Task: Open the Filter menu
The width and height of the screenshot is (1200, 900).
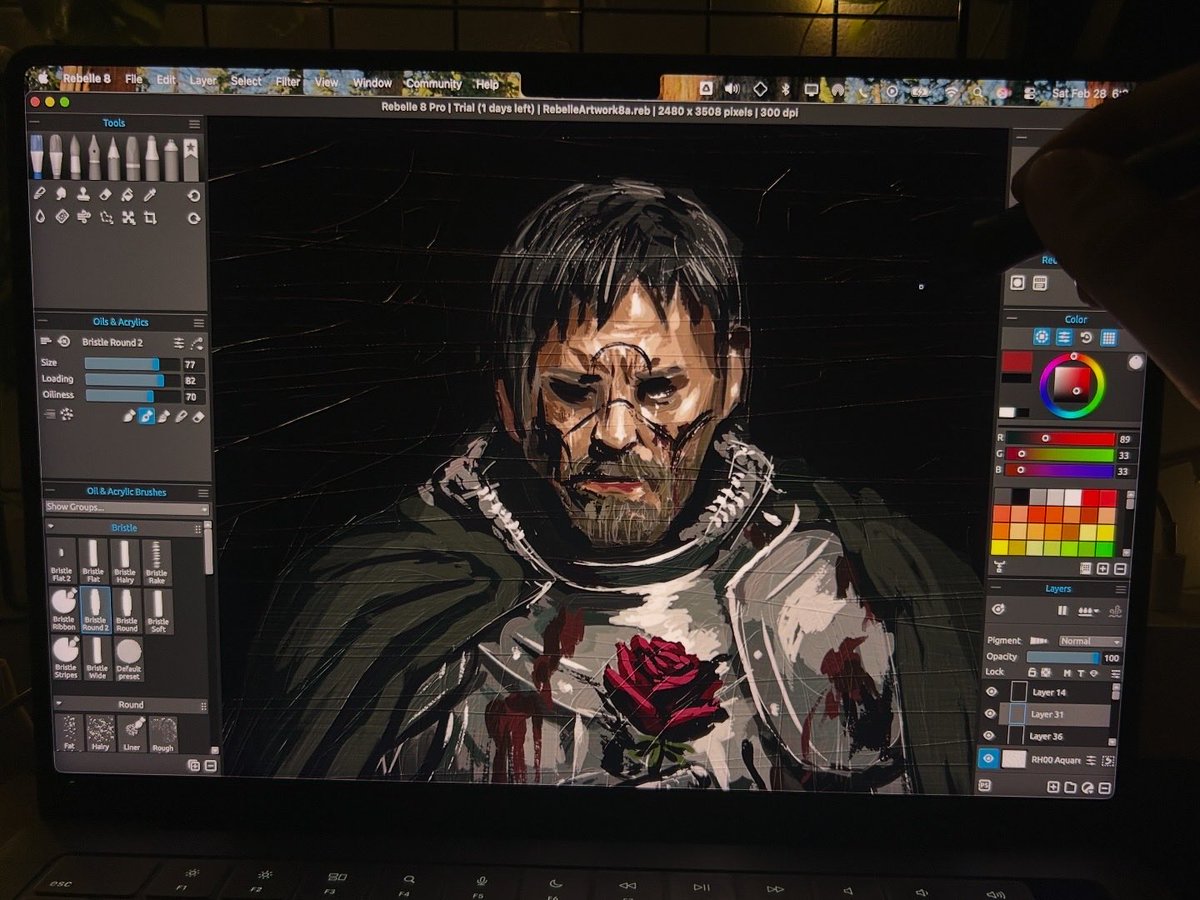Action: [x=288, y=81]
